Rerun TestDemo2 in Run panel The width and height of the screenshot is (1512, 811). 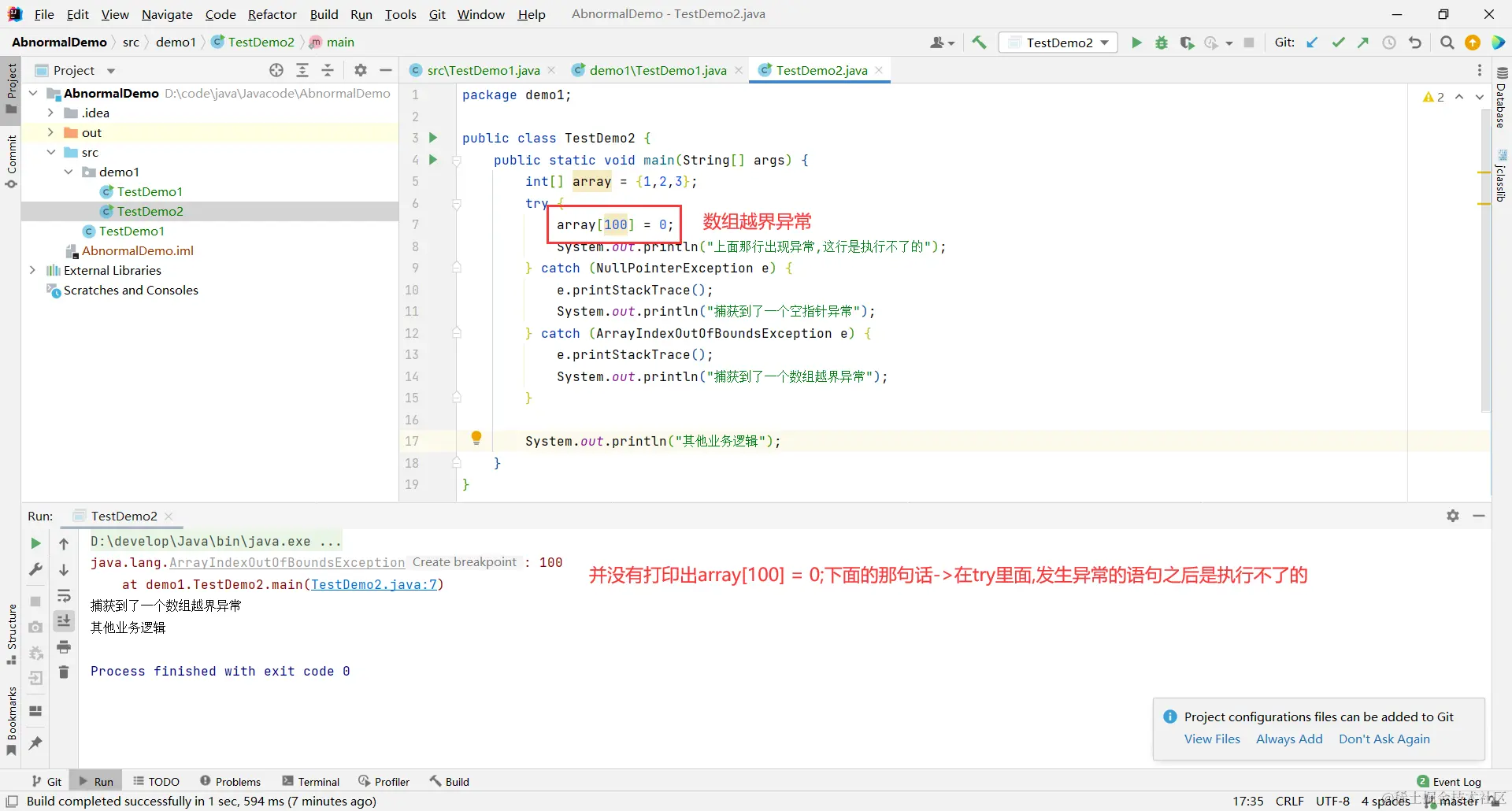35,543
